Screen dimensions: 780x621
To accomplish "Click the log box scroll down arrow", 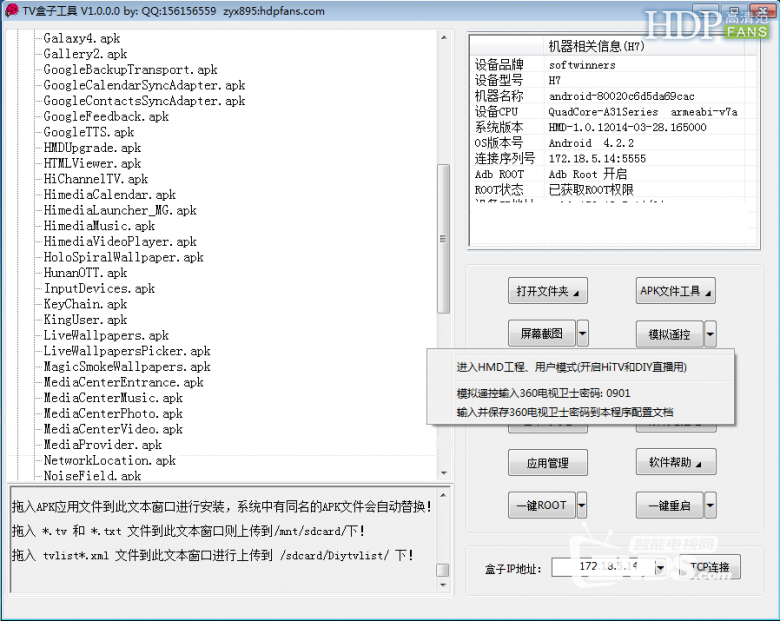I will point(443,585).
